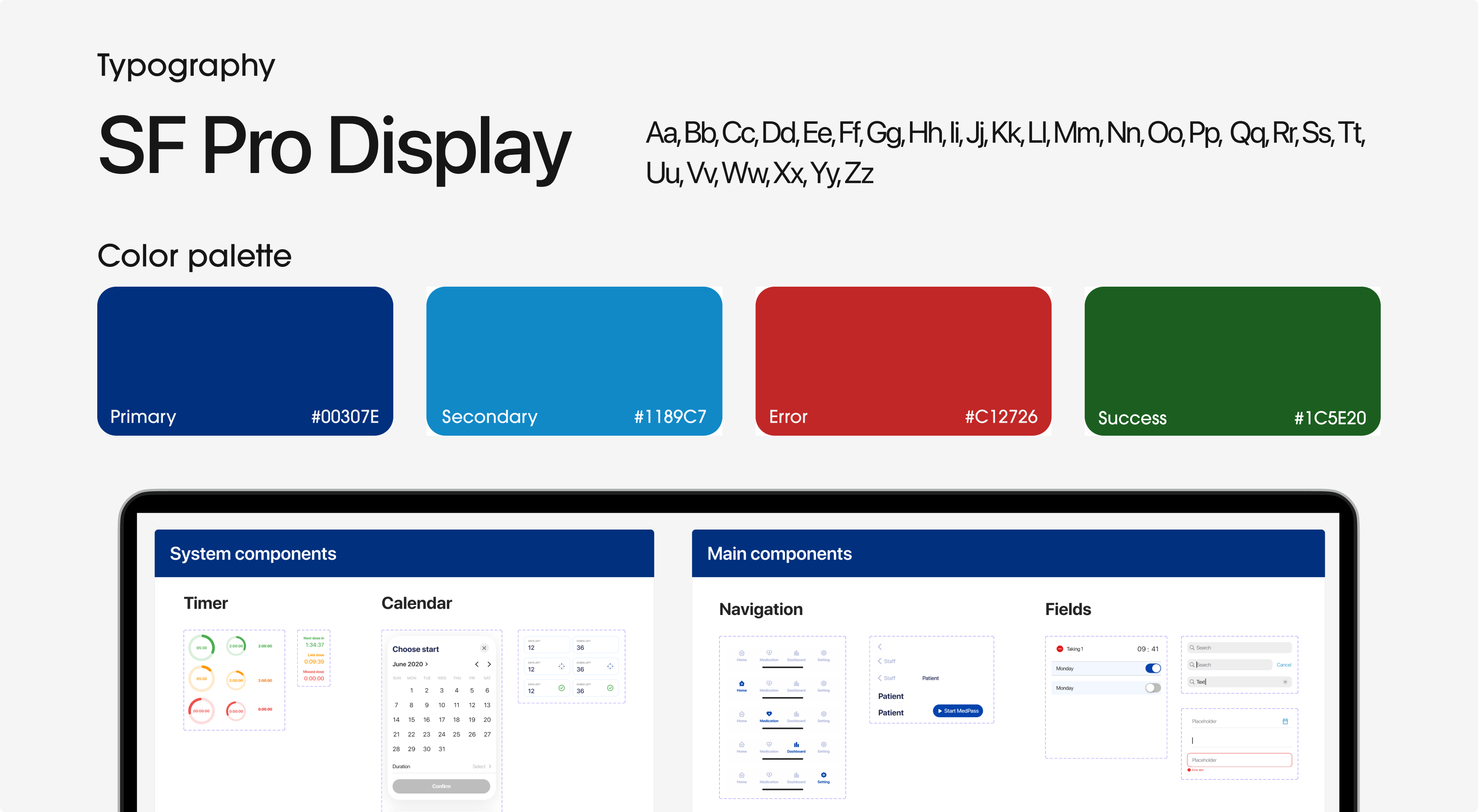1478x812 pixels.
Task: Select the filled blue Setting gear icon
Action: pos(823,775)
